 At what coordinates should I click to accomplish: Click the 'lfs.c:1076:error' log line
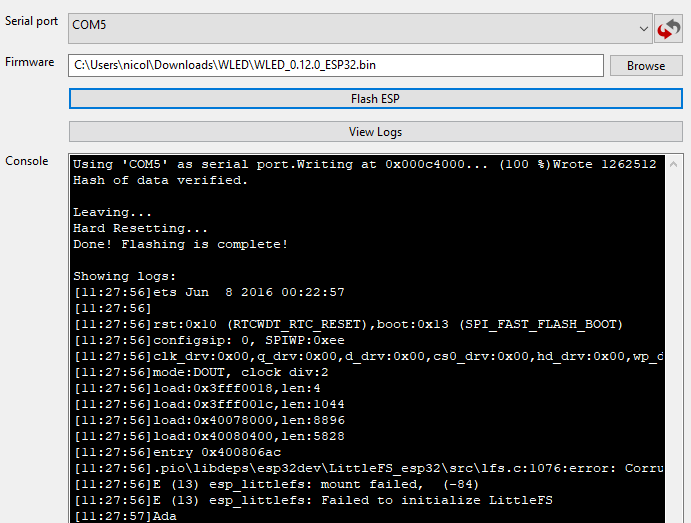(x=369, y=468)
